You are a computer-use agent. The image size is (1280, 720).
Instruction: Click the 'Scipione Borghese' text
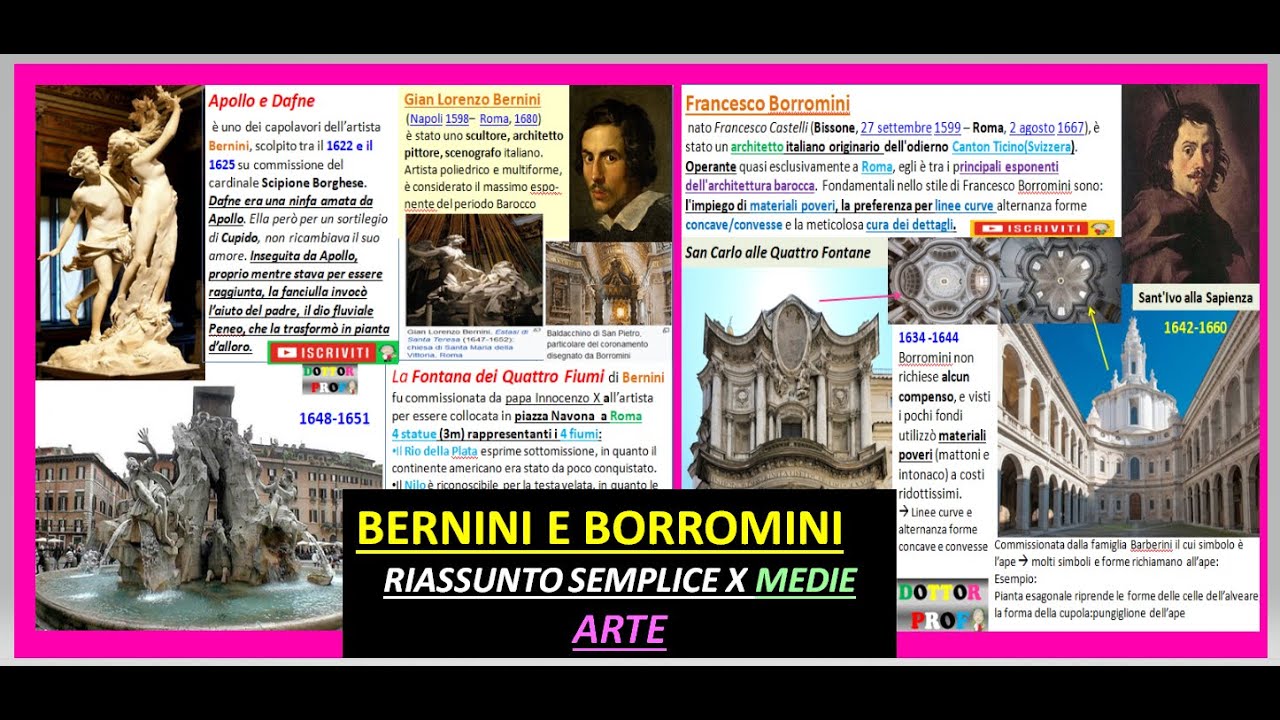[313, 183]
